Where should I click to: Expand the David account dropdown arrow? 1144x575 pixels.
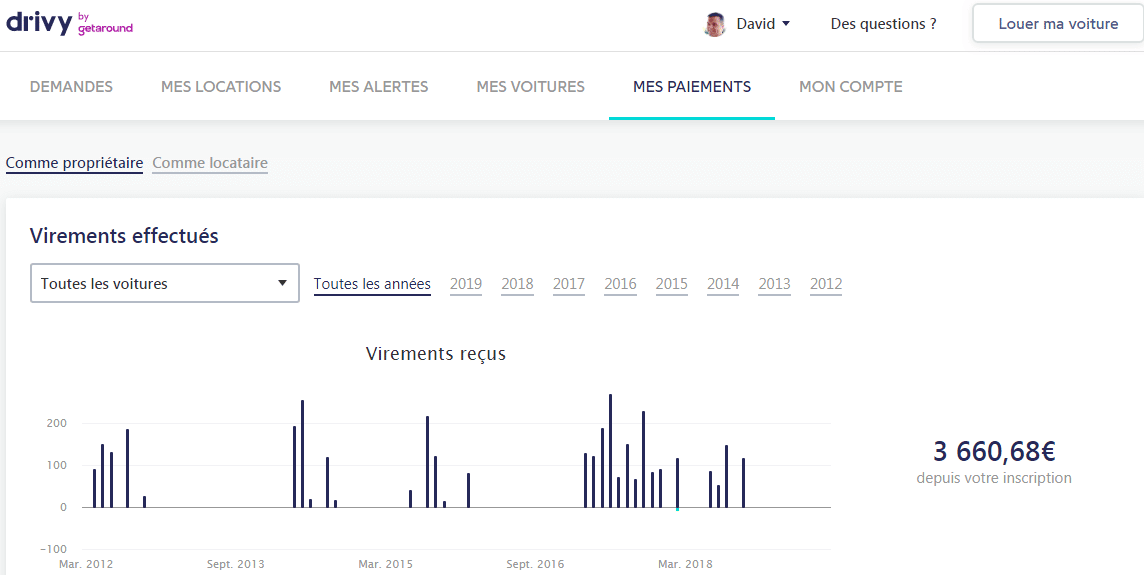click(x=786, y=24)
